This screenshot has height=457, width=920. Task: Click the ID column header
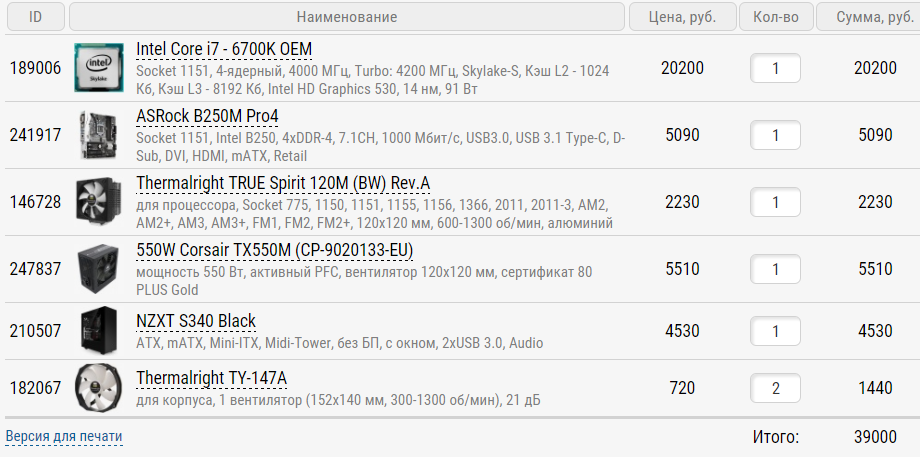tap(35, 17)
